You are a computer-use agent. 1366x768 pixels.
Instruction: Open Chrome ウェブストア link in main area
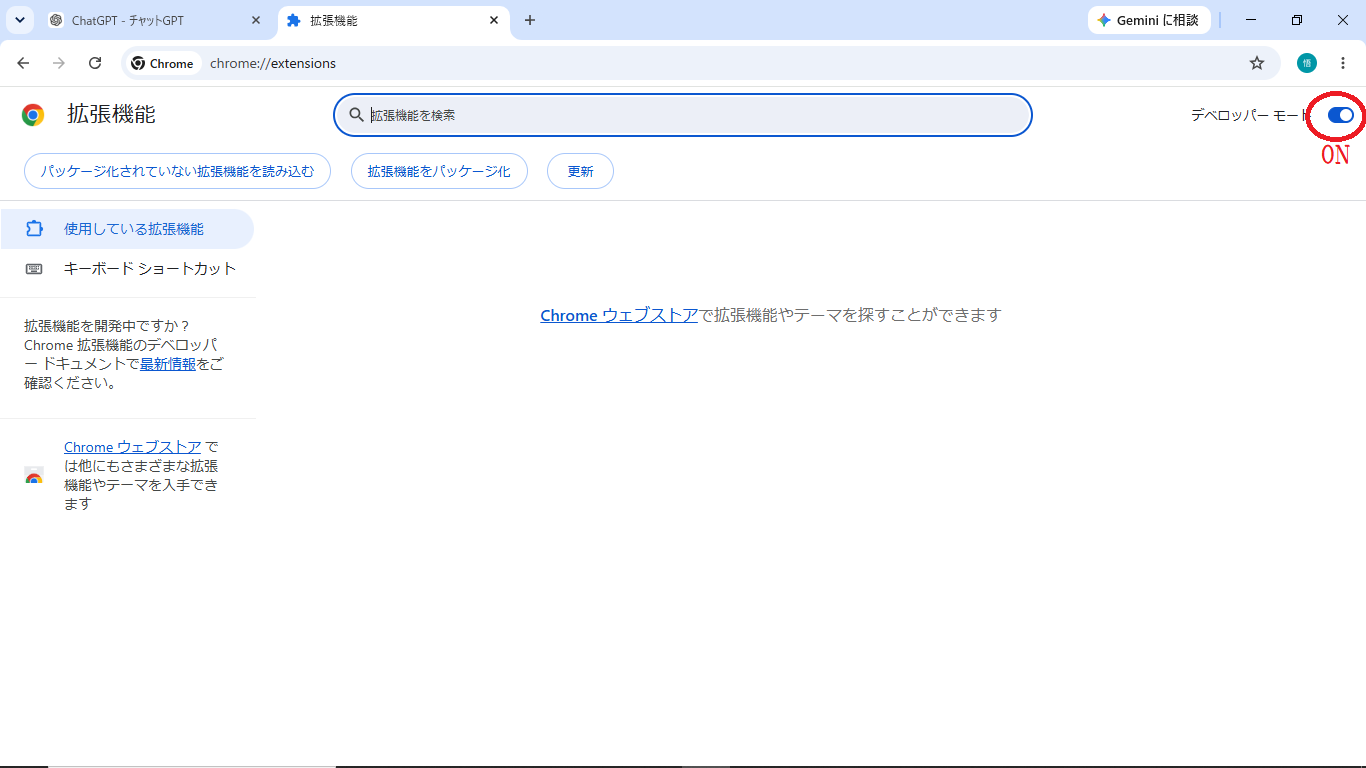619,315
